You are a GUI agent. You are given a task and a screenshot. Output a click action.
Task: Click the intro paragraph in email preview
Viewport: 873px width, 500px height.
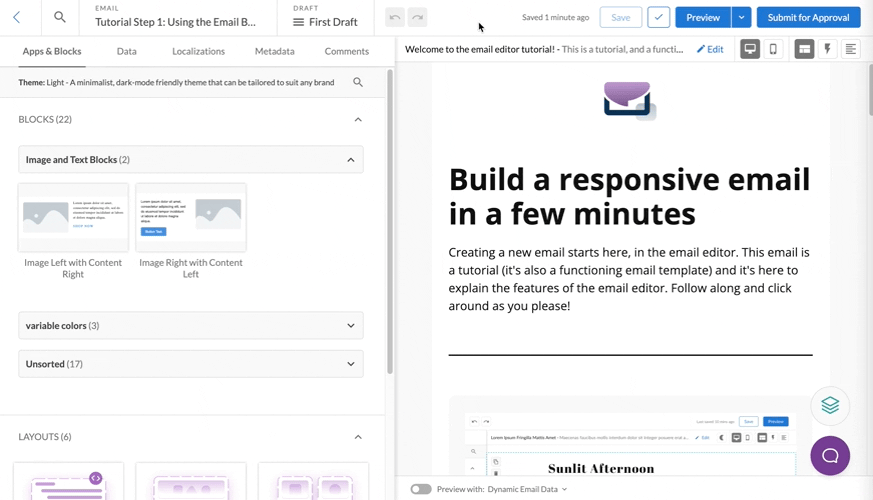point(629,279)
